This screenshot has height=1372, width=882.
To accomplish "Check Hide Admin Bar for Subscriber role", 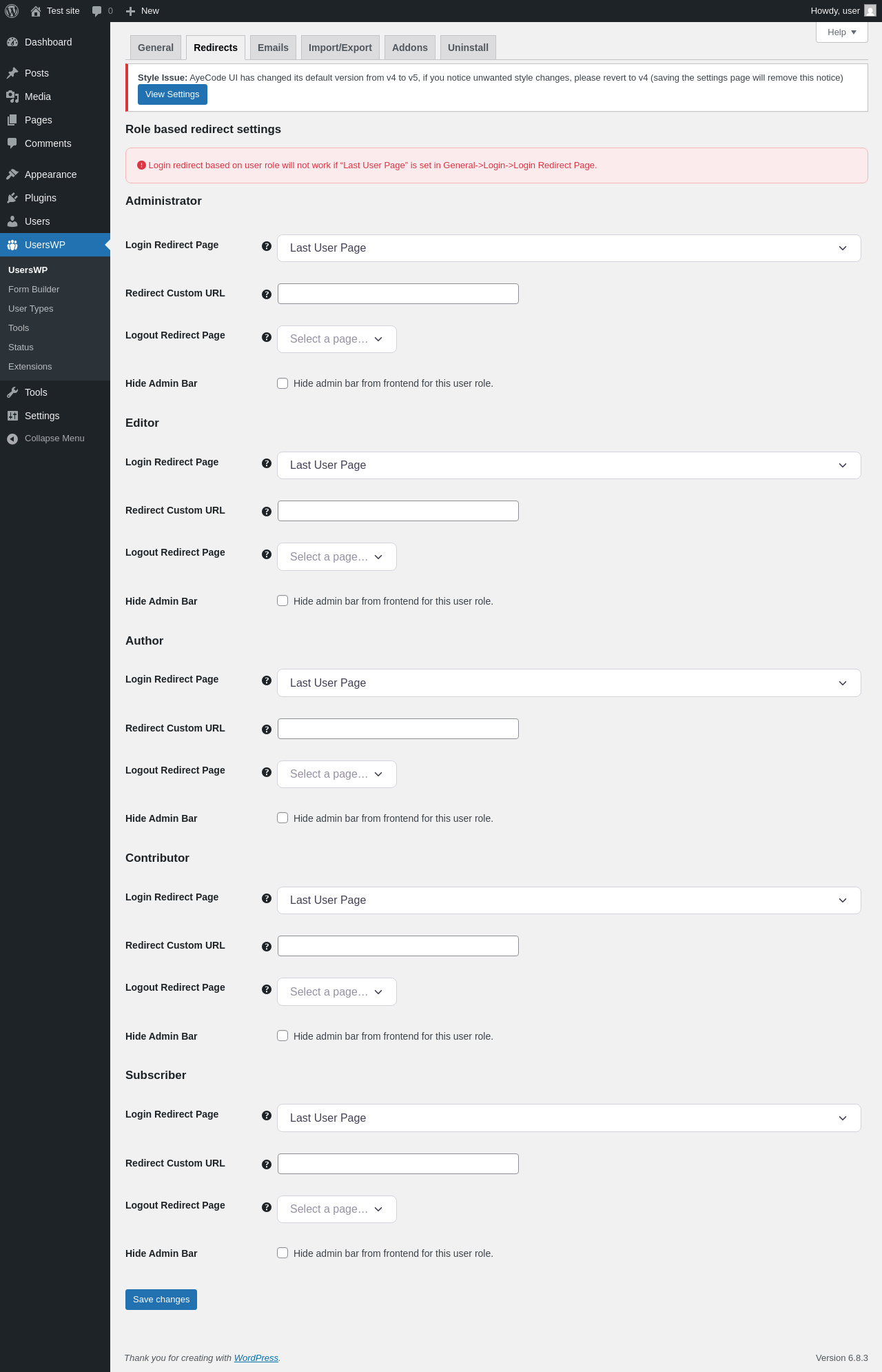I will tap(283, 1253).
